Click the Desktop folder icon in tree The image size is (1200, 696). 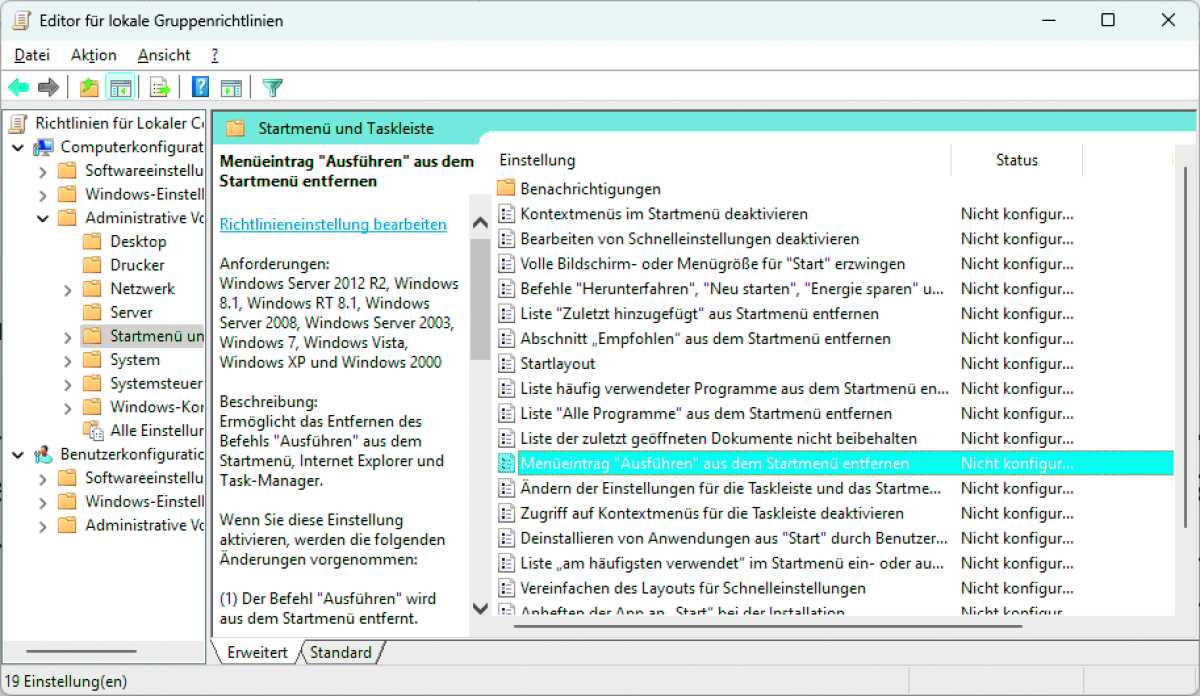pyautogui.click(x=92, y=241)
